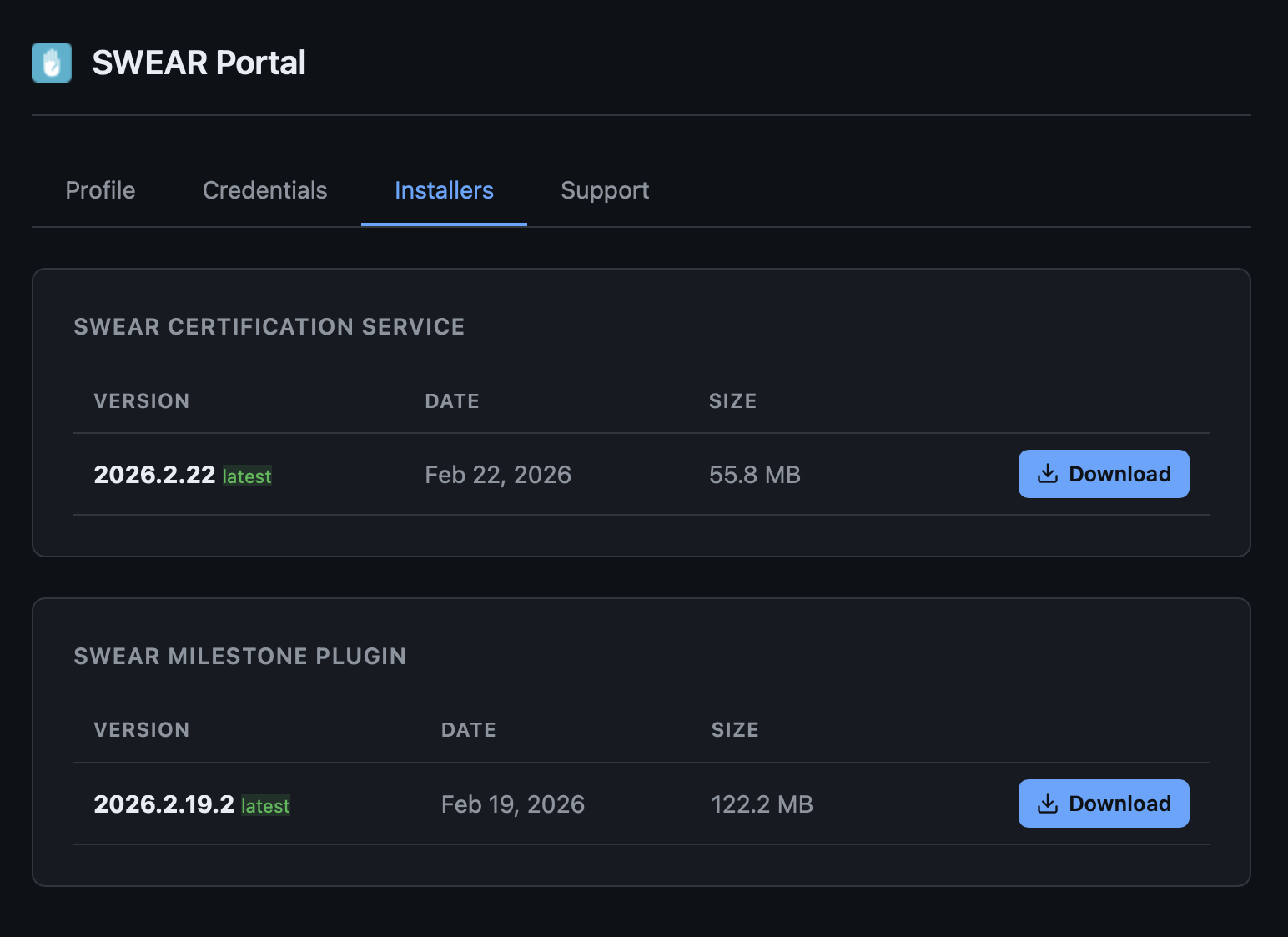Go to the Support tab
Screen dimensions: 1288x937
click(605, 190)
